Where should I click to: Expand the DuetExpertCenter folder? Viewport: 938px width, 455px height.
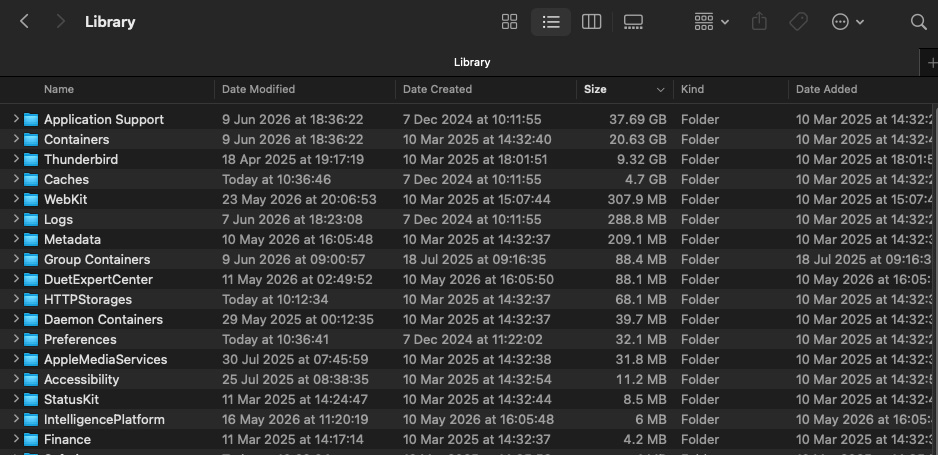point(16,280)
